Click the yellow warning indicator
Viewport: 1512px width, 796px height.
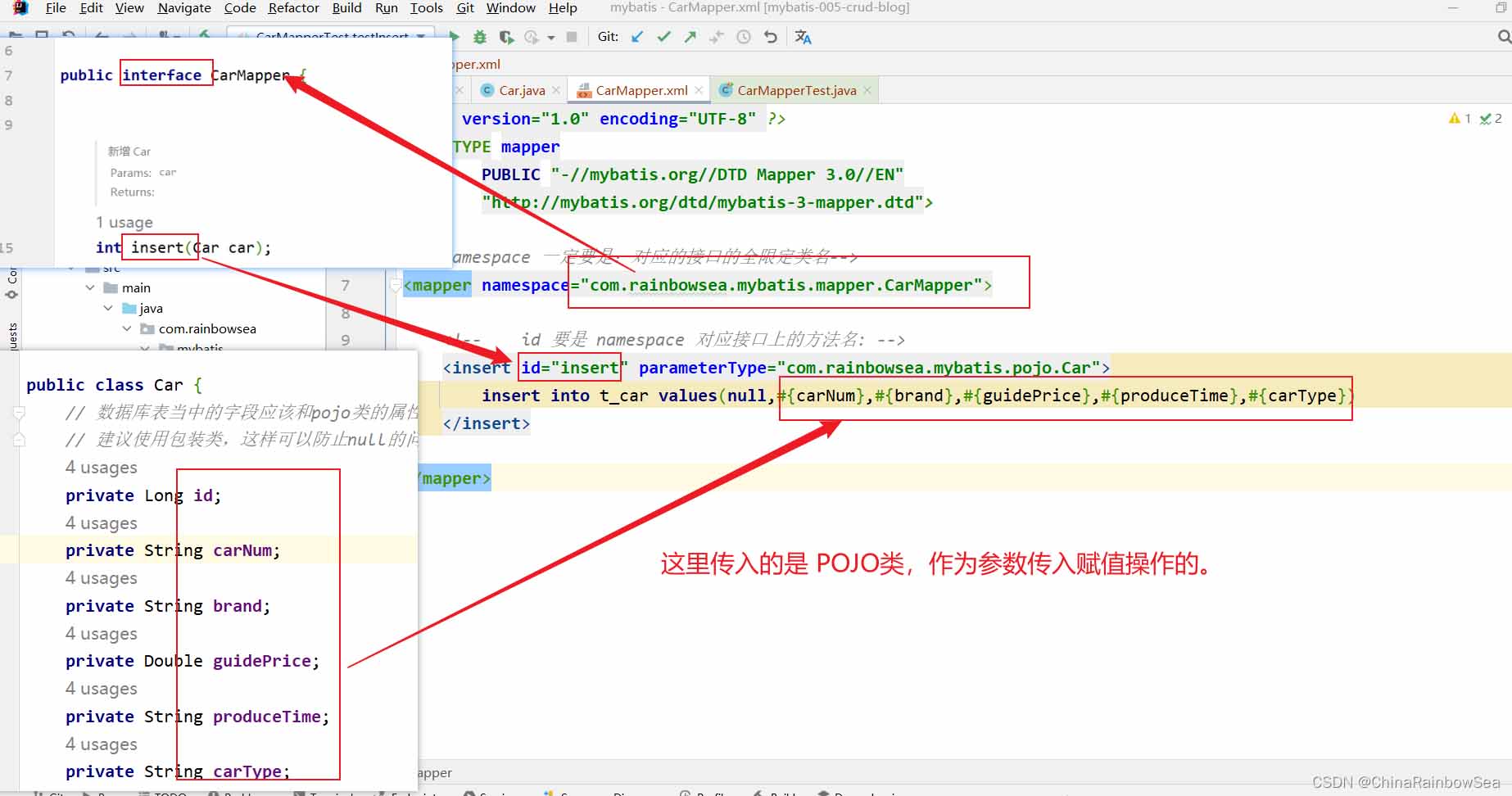[1460, 119]
